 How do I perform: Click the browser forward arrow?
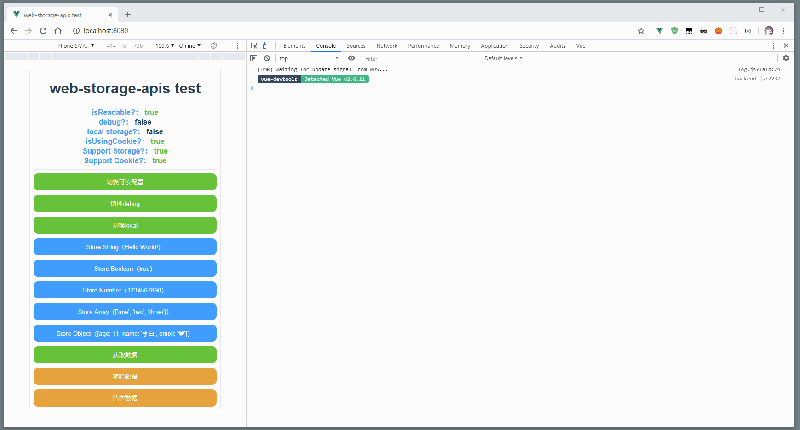(x=29, y=31)
